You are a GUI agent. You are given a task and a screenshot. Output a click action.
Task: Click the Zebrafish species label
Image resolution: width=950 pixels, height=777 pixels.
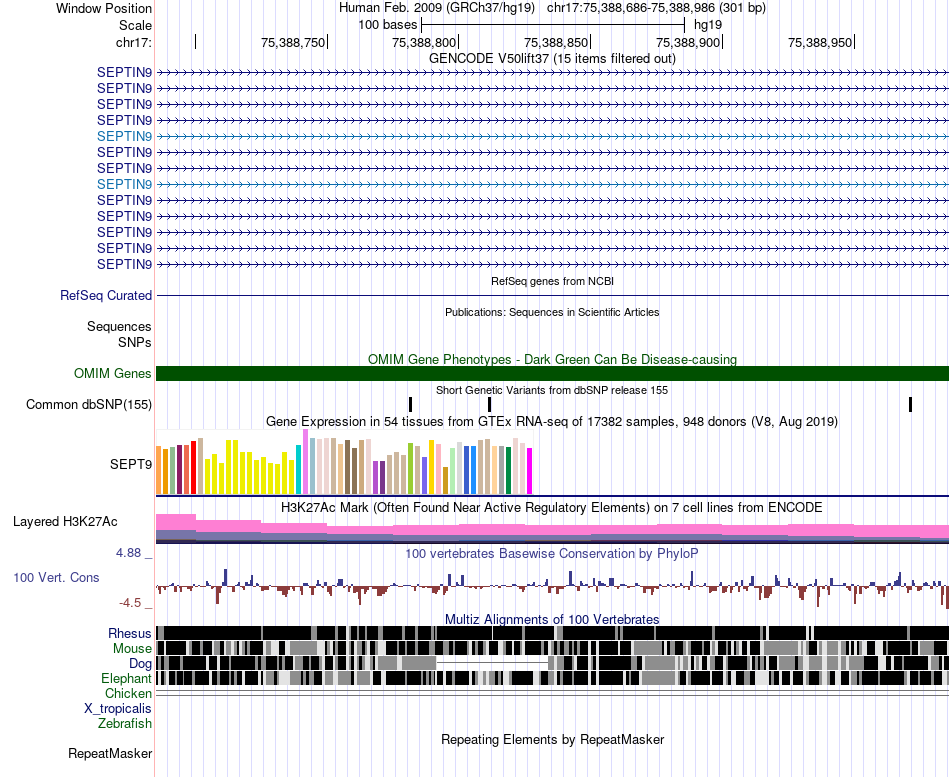point(125,724)
